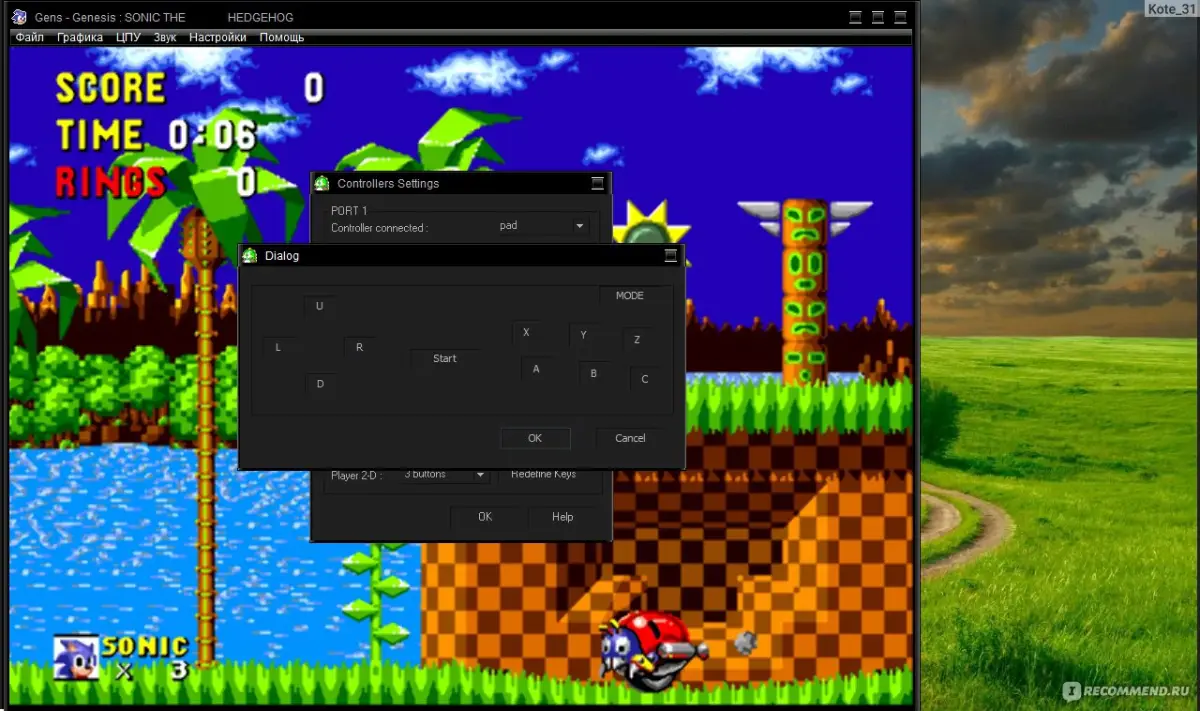Viewport: 1200px width, 711px height.
Task: Open the Звук menu
Action: pos(165,37)
